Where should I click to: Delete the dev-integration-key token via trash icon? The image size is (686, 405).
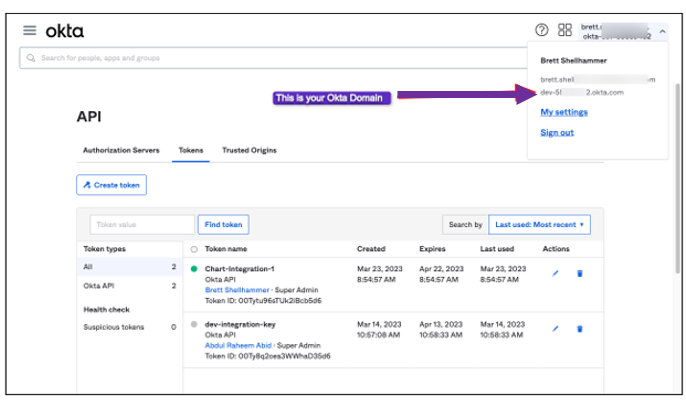(580, 328)
